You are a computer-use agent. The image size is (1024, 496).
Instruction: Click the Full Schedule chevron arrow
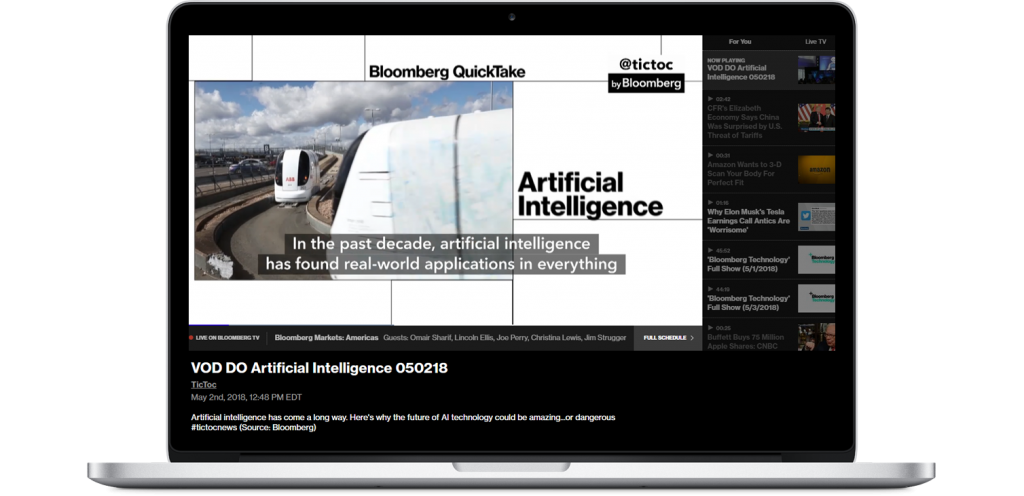(692, 338)
